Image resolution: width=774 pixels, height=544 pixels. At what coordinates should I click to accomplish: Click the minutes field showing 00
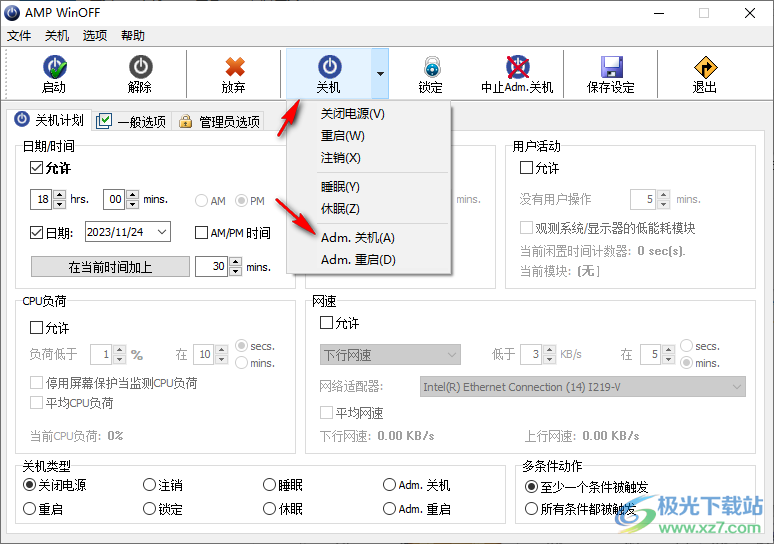point(115,199)
